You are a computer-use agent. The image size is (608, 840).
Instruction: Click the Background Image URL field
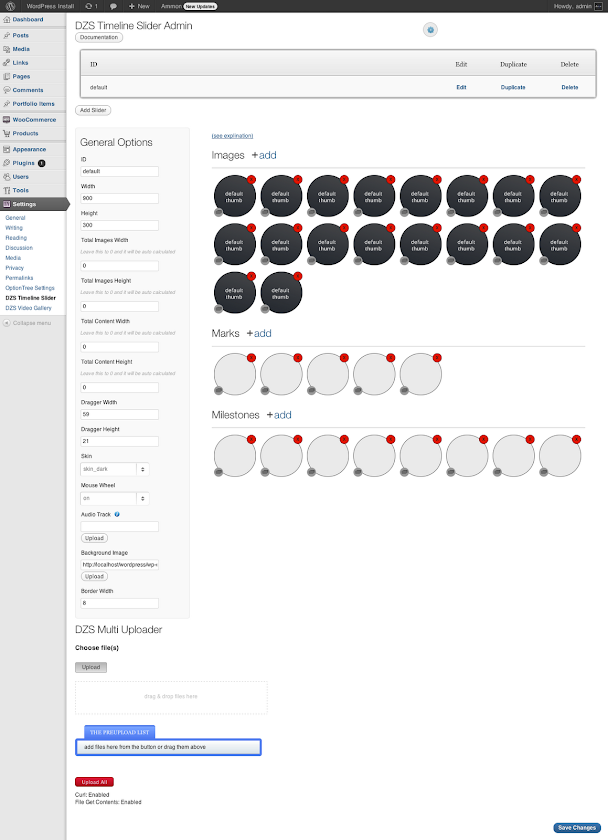[x=119, y=565]
